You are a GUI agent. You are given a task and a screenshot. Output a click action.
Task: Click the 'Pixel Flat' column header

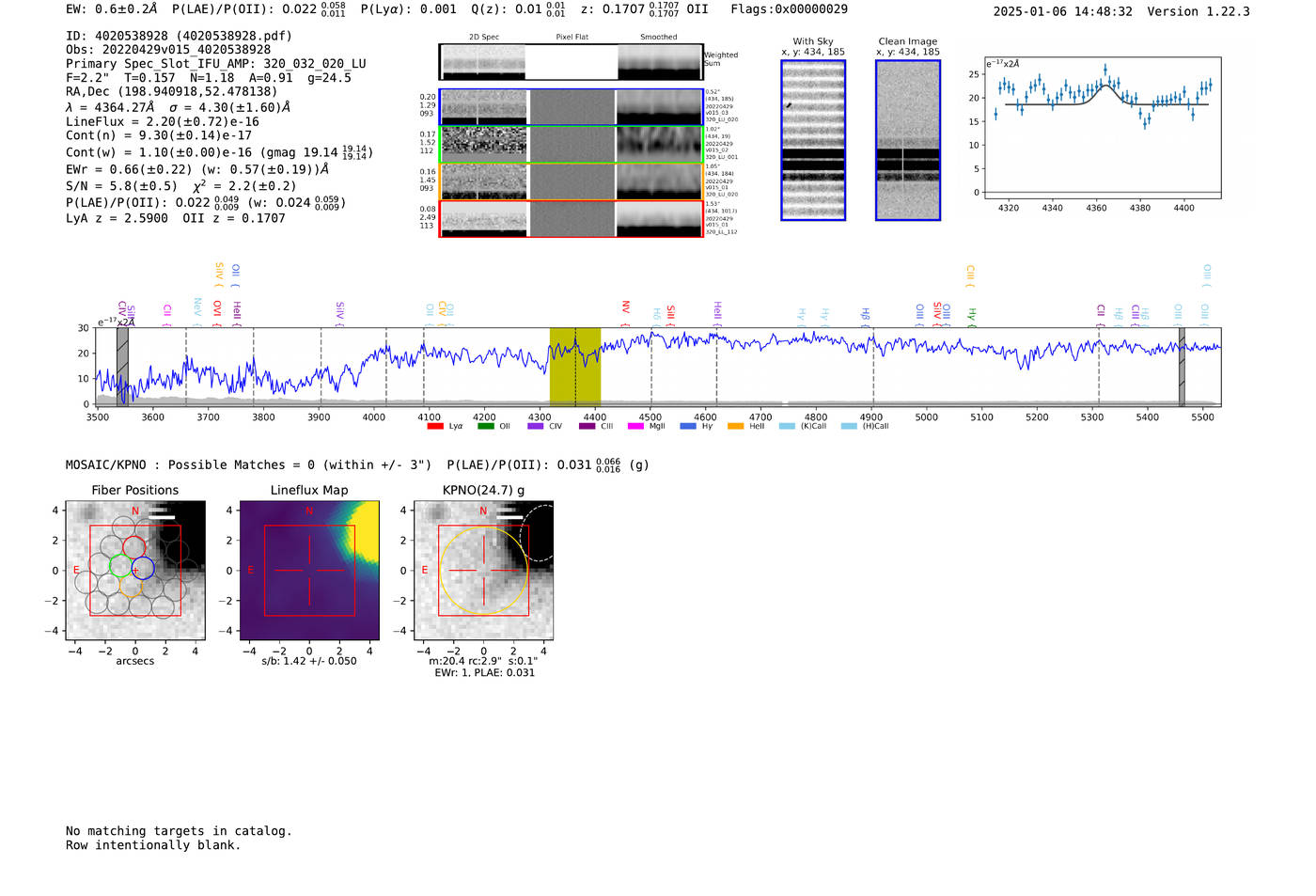pyautogui.click(x=572, y=38)
